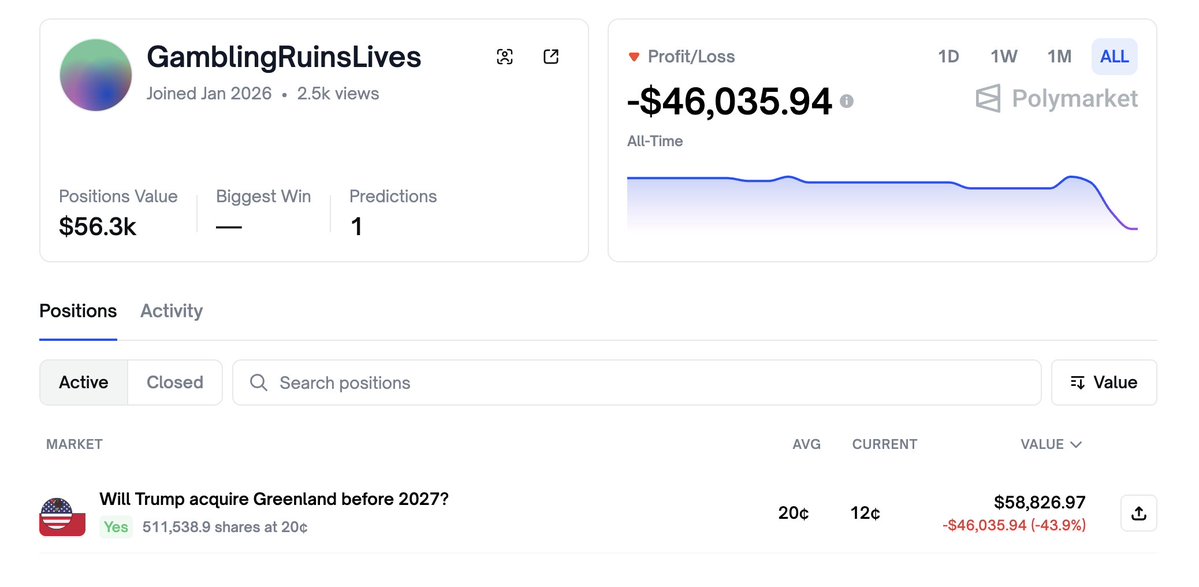Click the AVG column header

point(806,444)
